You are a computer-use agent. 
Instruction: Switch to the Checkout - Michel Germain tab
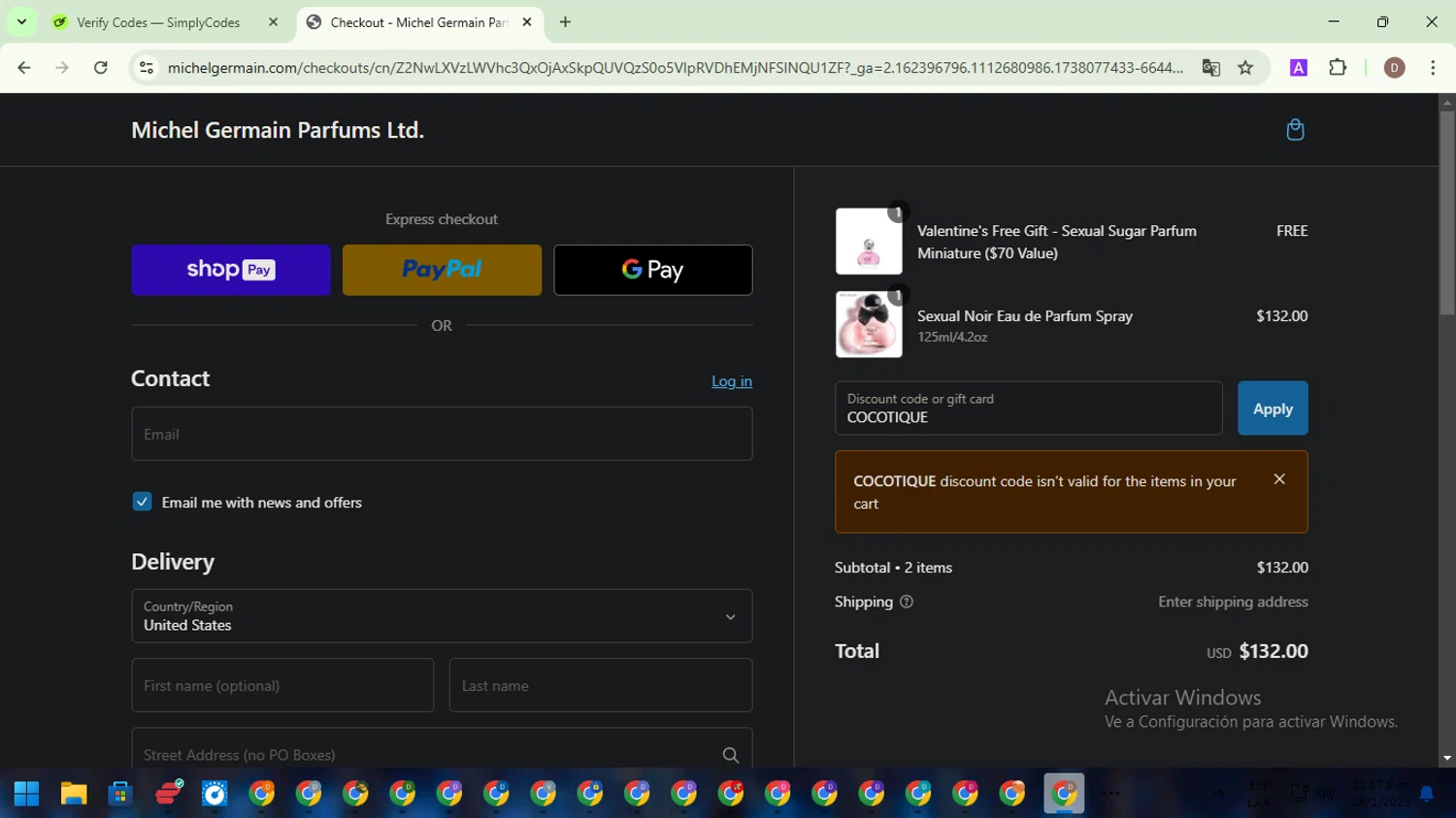pyautogui.click(x=419, y=21)
